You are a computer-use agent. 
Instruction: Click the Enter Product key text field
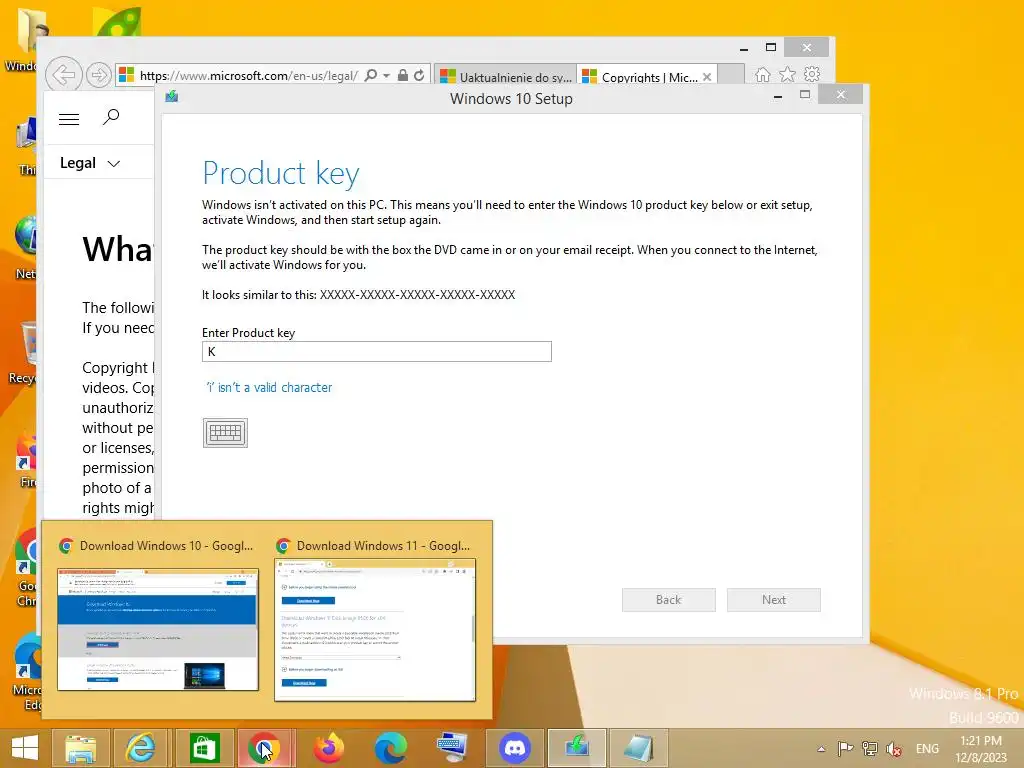377,351
